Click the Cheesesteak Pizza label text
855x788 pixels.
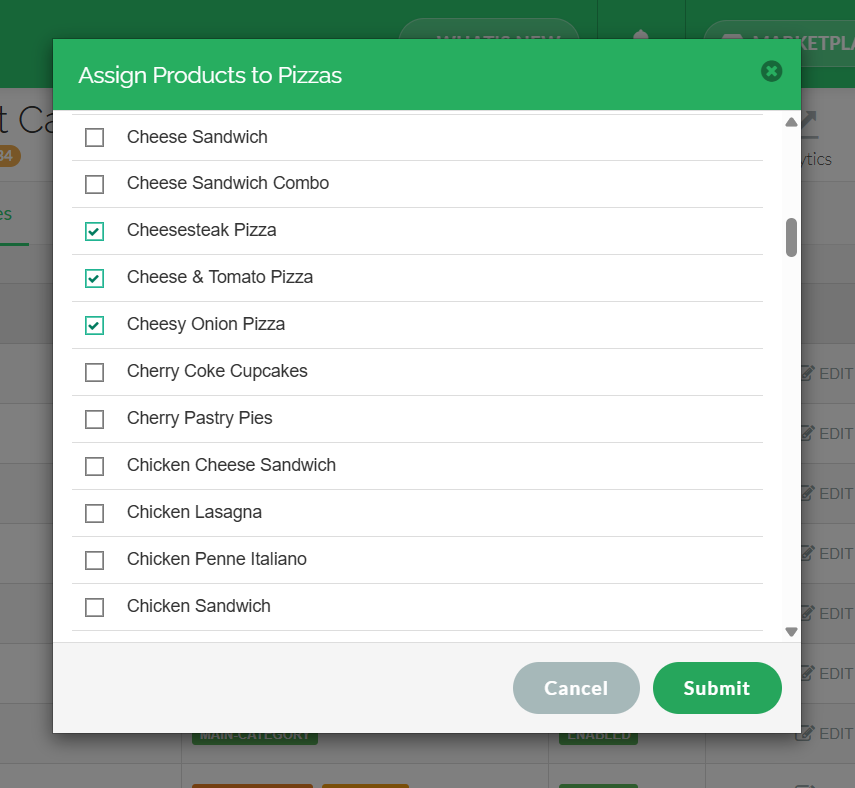pyautogui.click(x=201, y=230)
